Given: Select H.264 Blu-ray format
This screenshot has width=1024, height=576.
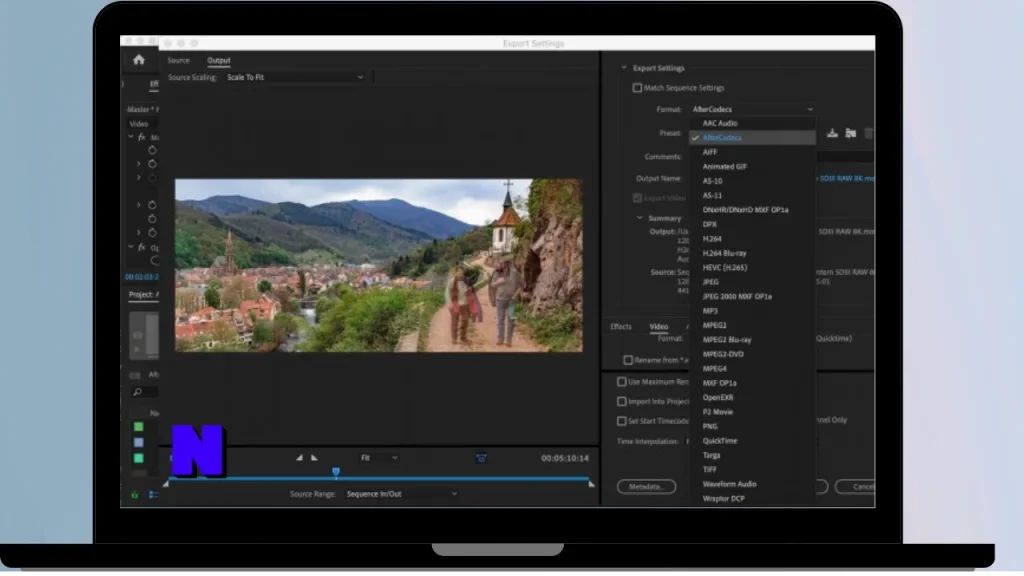Looking at the screenshot, I should point(752,253).
